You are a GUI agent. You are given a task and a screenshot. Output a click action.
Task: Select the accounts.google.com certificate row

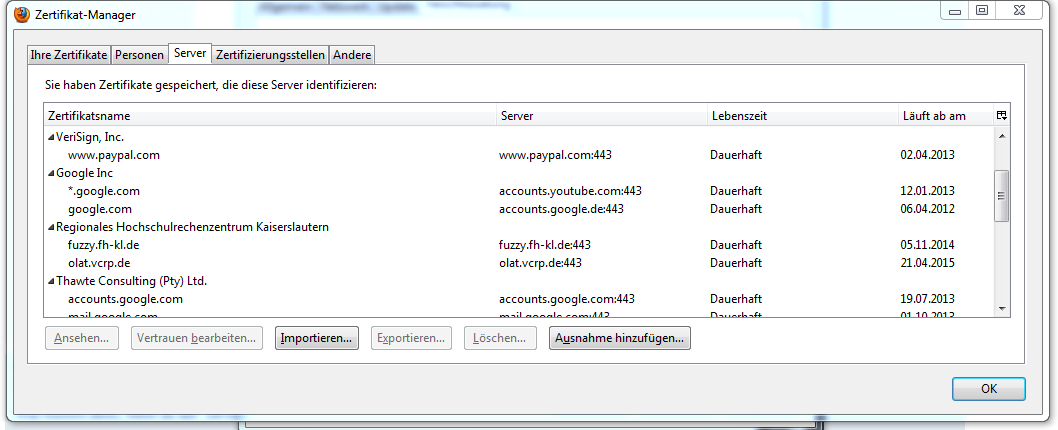pos(520,299)
